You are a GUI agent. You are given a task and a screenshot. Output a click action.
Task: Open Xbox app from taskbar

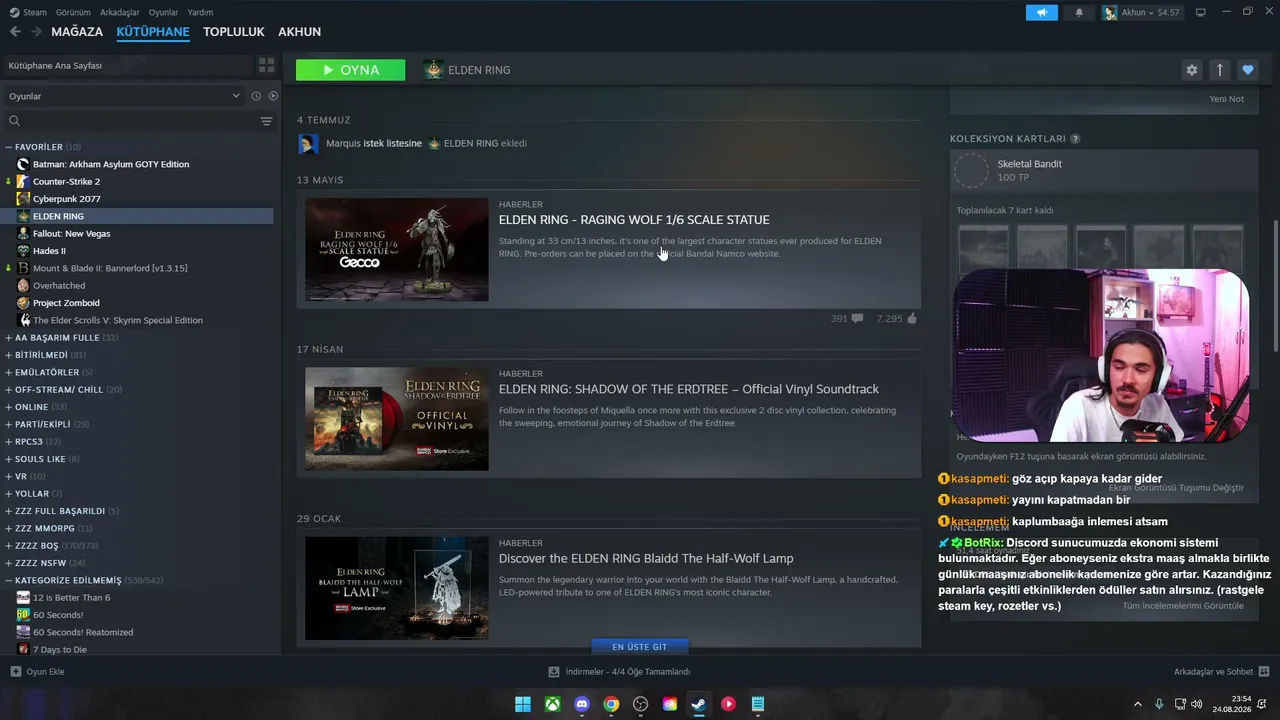(552, 704)
